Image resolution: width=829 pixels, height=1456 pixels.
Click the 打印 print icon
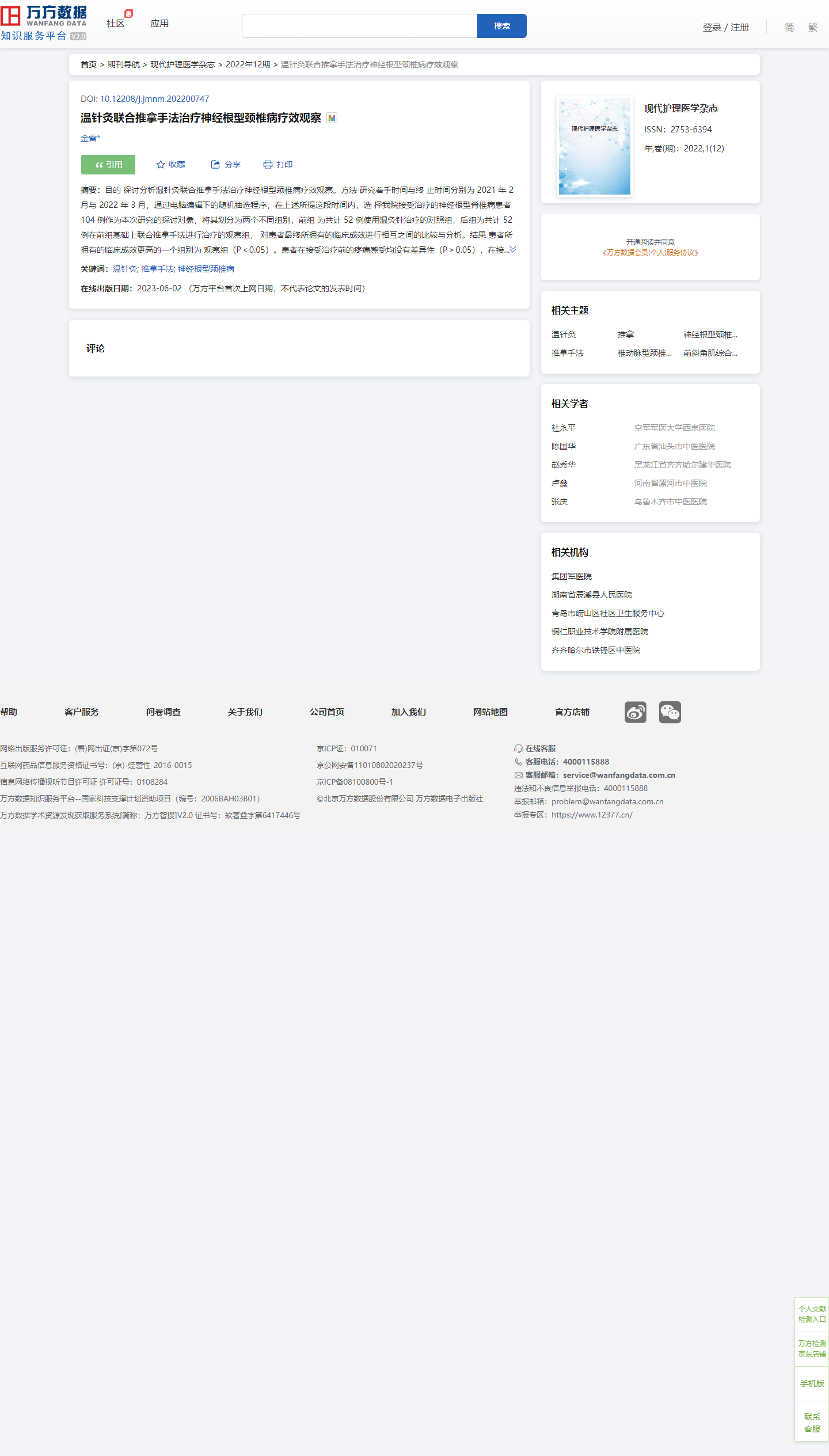[x=278, y=165]
